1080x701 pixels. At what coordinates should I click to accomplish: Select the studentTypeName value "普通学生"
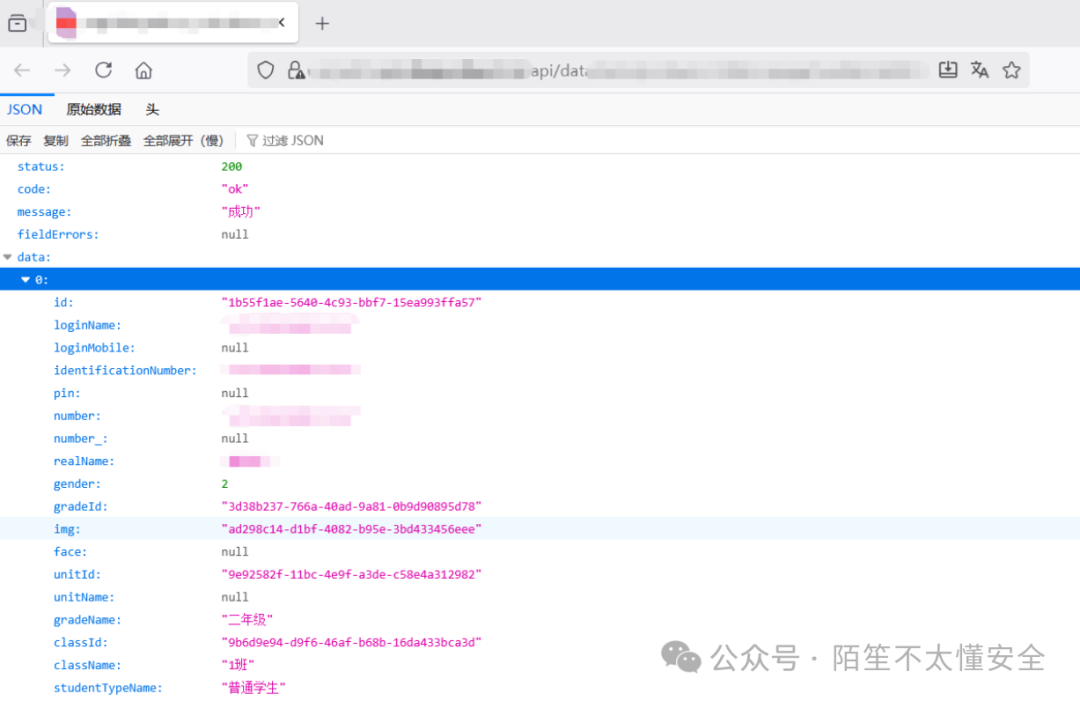point(253,688)
